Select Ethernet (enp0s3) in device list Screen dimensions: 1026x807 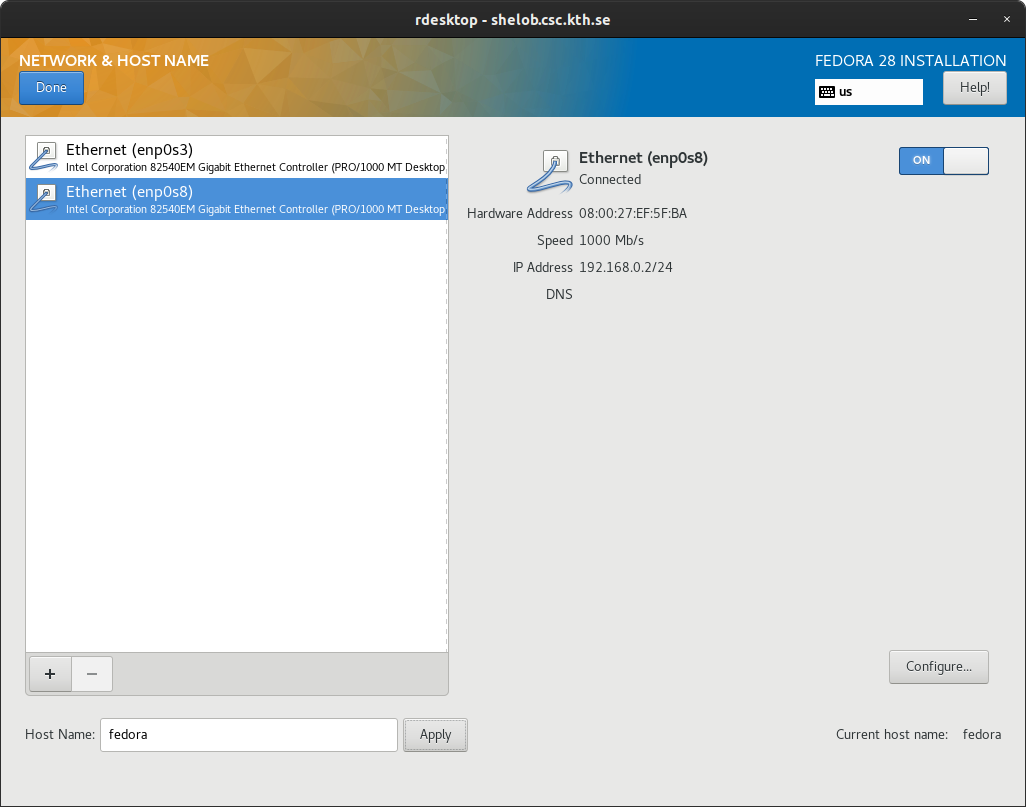[236, 157]
